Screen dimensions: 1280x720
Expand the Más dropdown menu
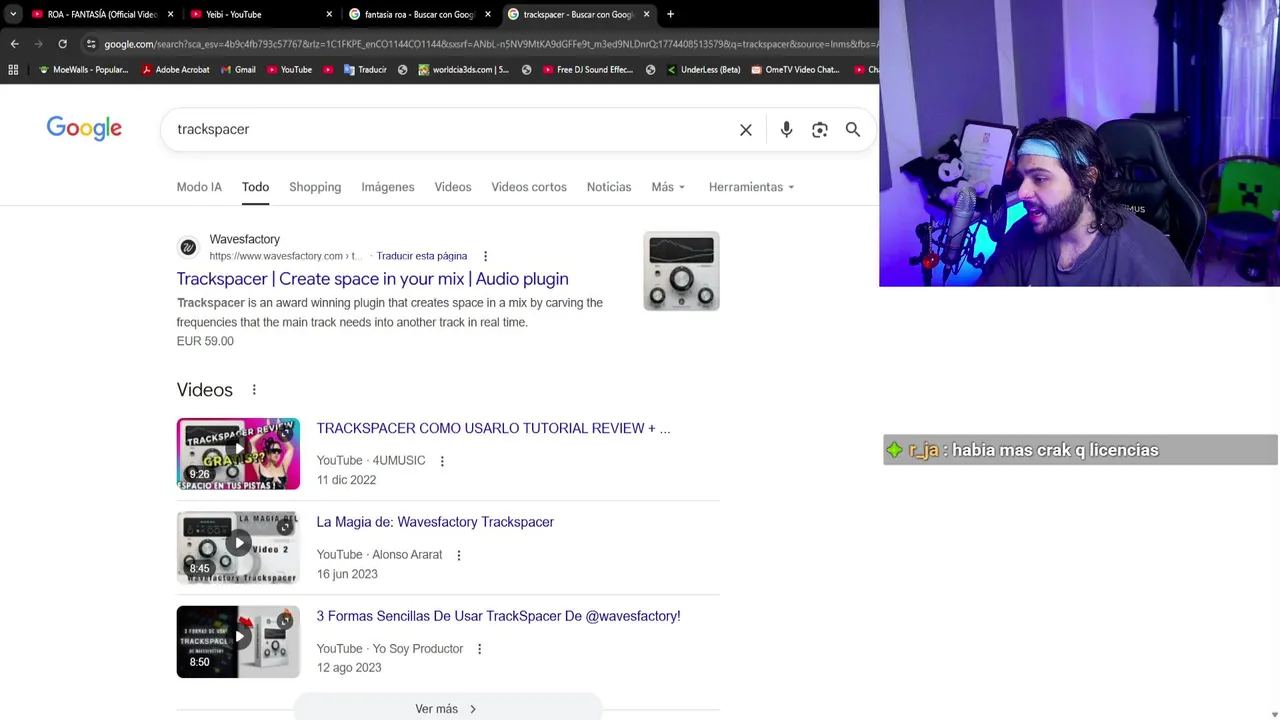point(668,187)
